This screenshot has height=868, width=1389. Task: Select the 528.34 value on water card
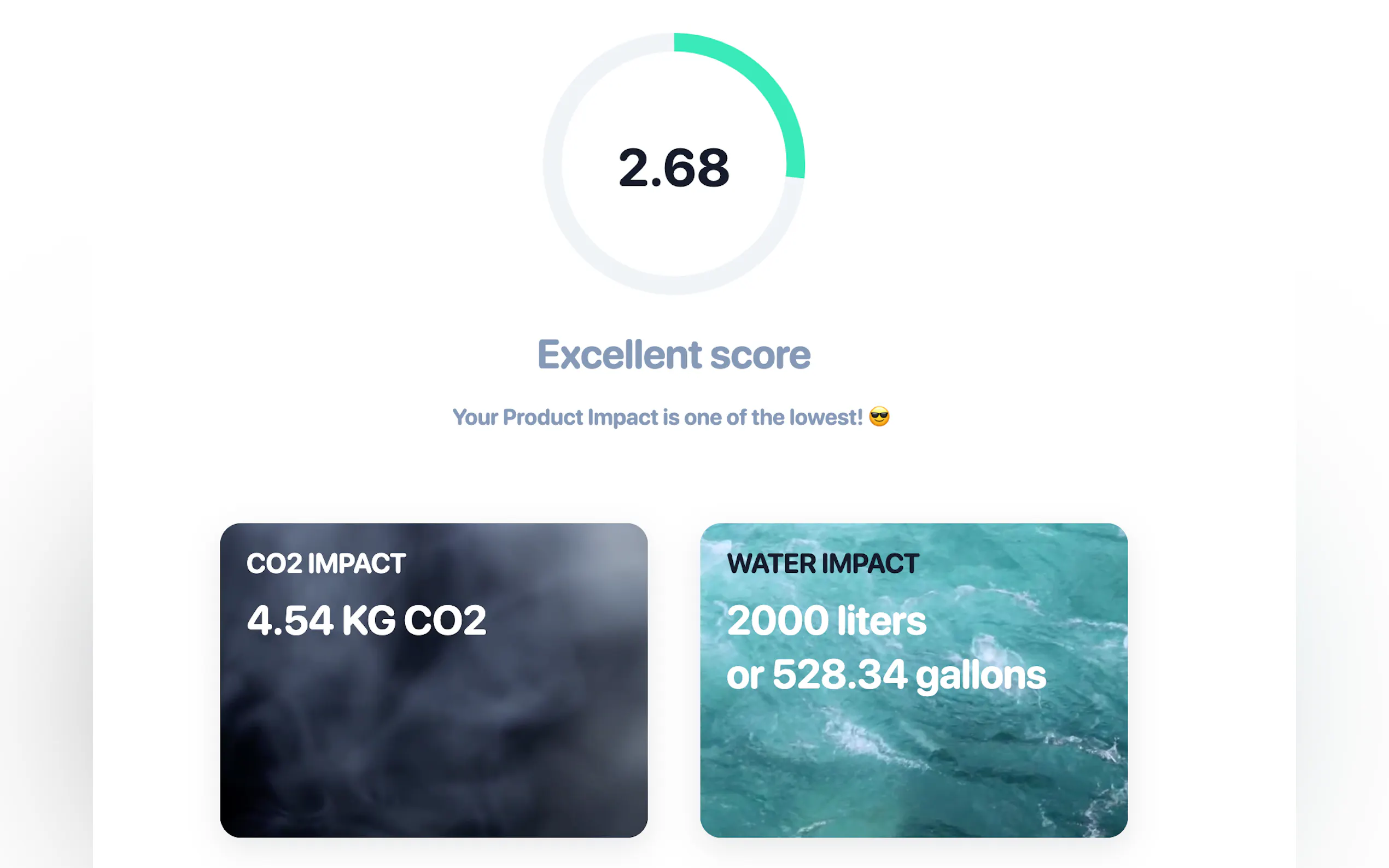839,675
